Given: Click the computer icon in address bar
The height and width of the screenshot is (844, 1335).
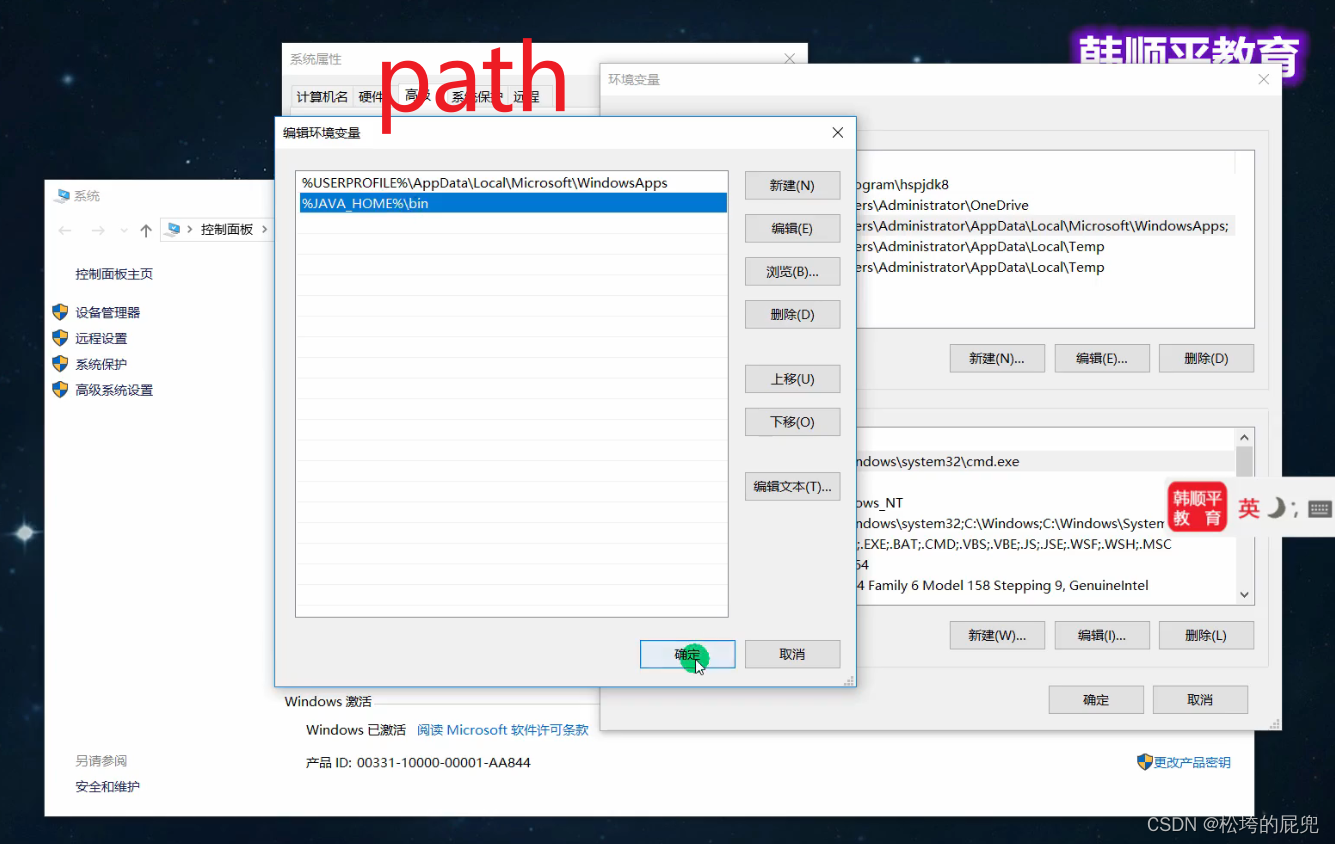Looking at the screenshot, I should pyautogui.click(x=174, y=230).
